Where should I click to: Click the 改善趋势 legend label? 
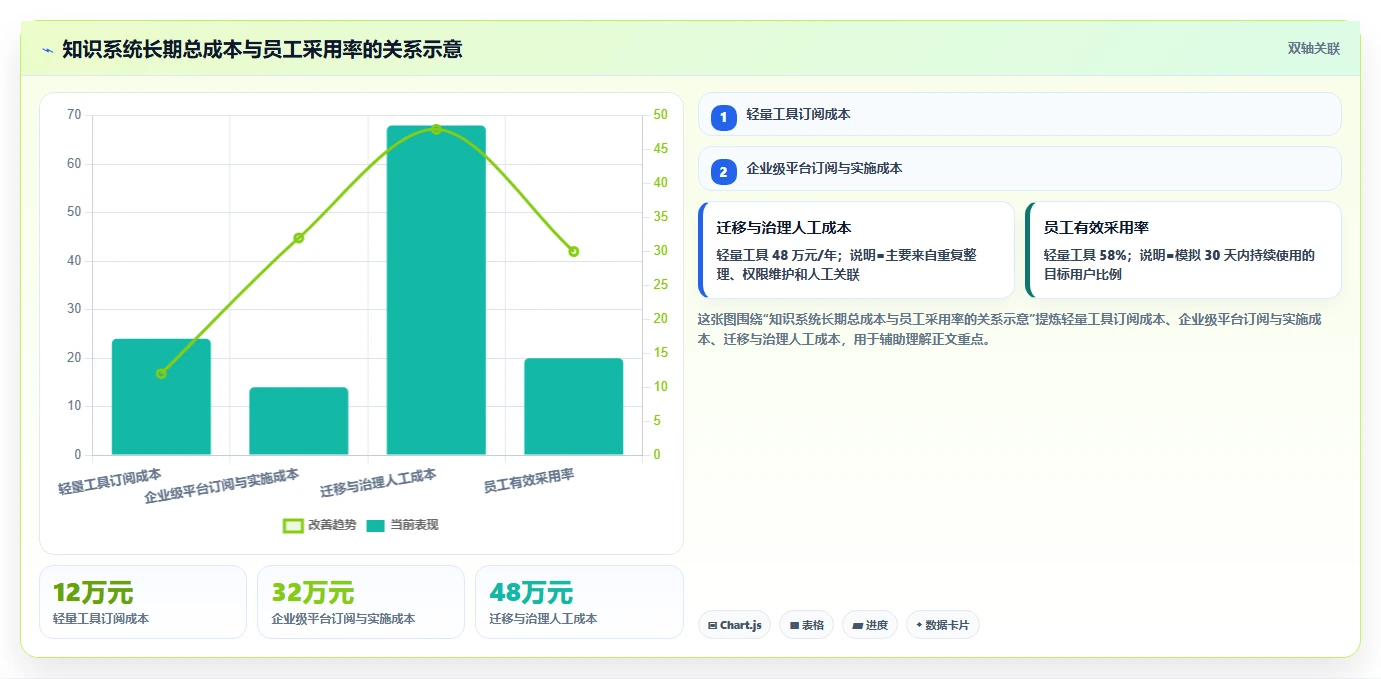[332, 525]
